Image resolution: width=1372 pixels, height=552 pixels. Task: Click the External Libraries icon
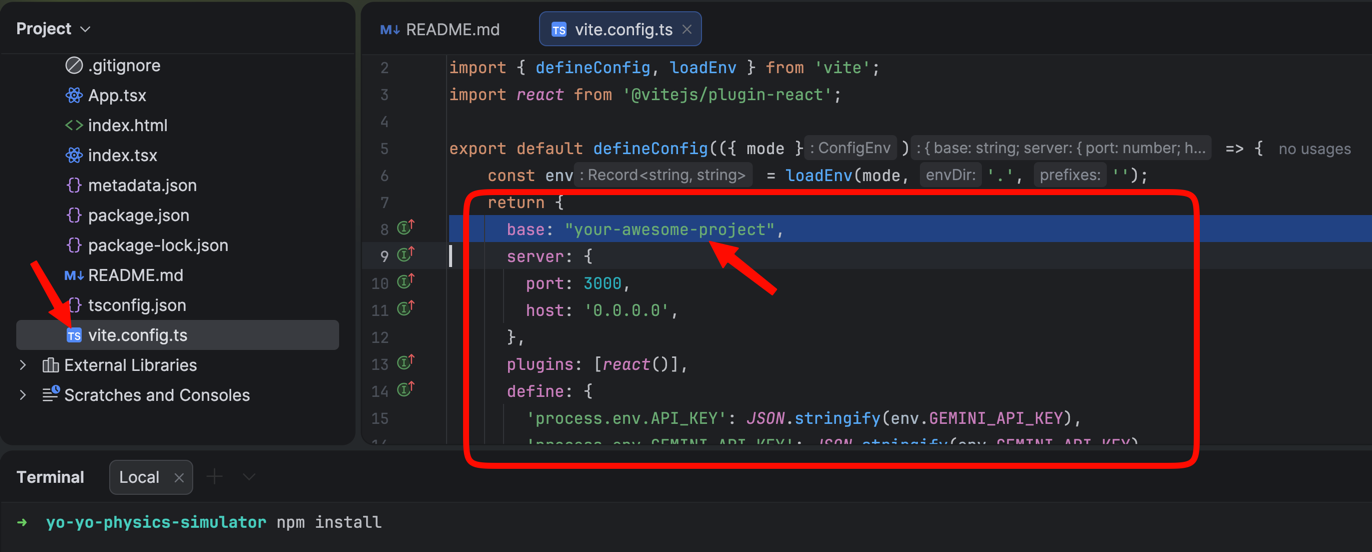point(50,366)
